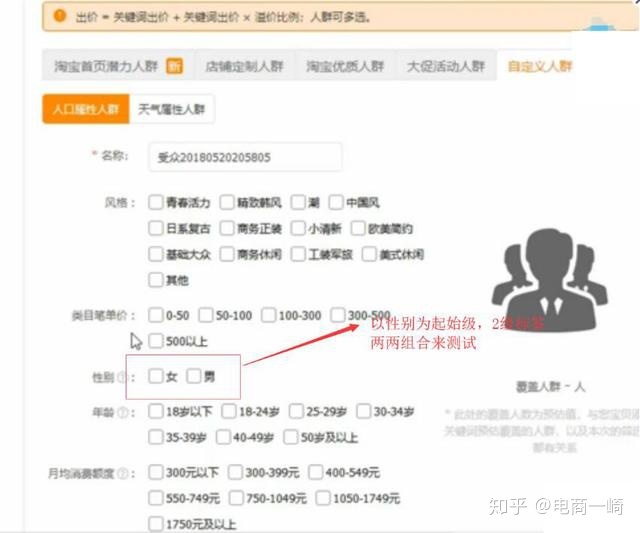The image size is (640, 533).
Task: Check the 300-500 price range checkbox
Action: click(x=338, y=315)
